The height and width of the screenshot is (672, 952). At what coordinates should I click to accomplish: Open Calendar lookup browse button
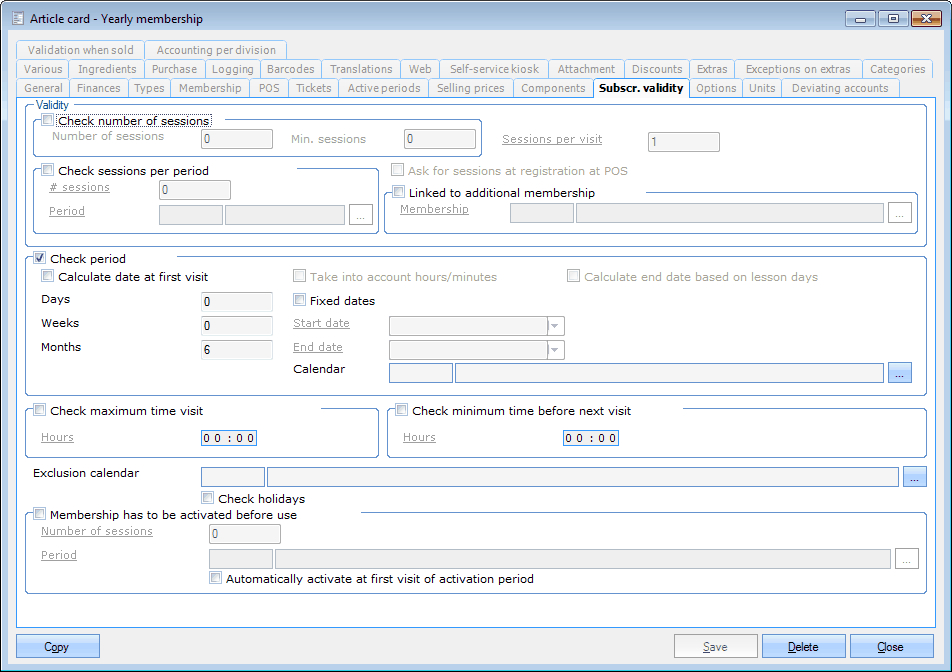[x=899, y=373]
